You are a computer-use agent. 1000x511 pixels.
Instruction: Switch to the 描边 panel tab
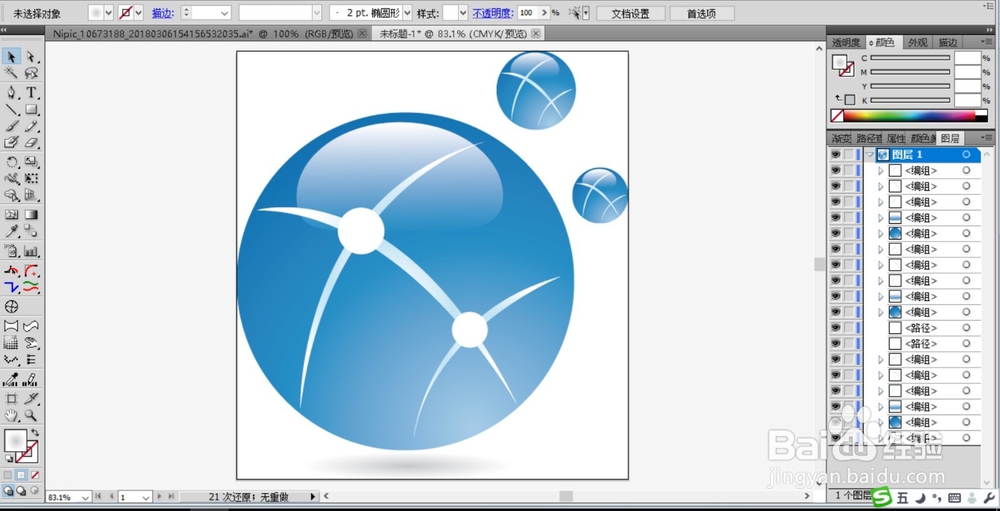pos(948,42)
